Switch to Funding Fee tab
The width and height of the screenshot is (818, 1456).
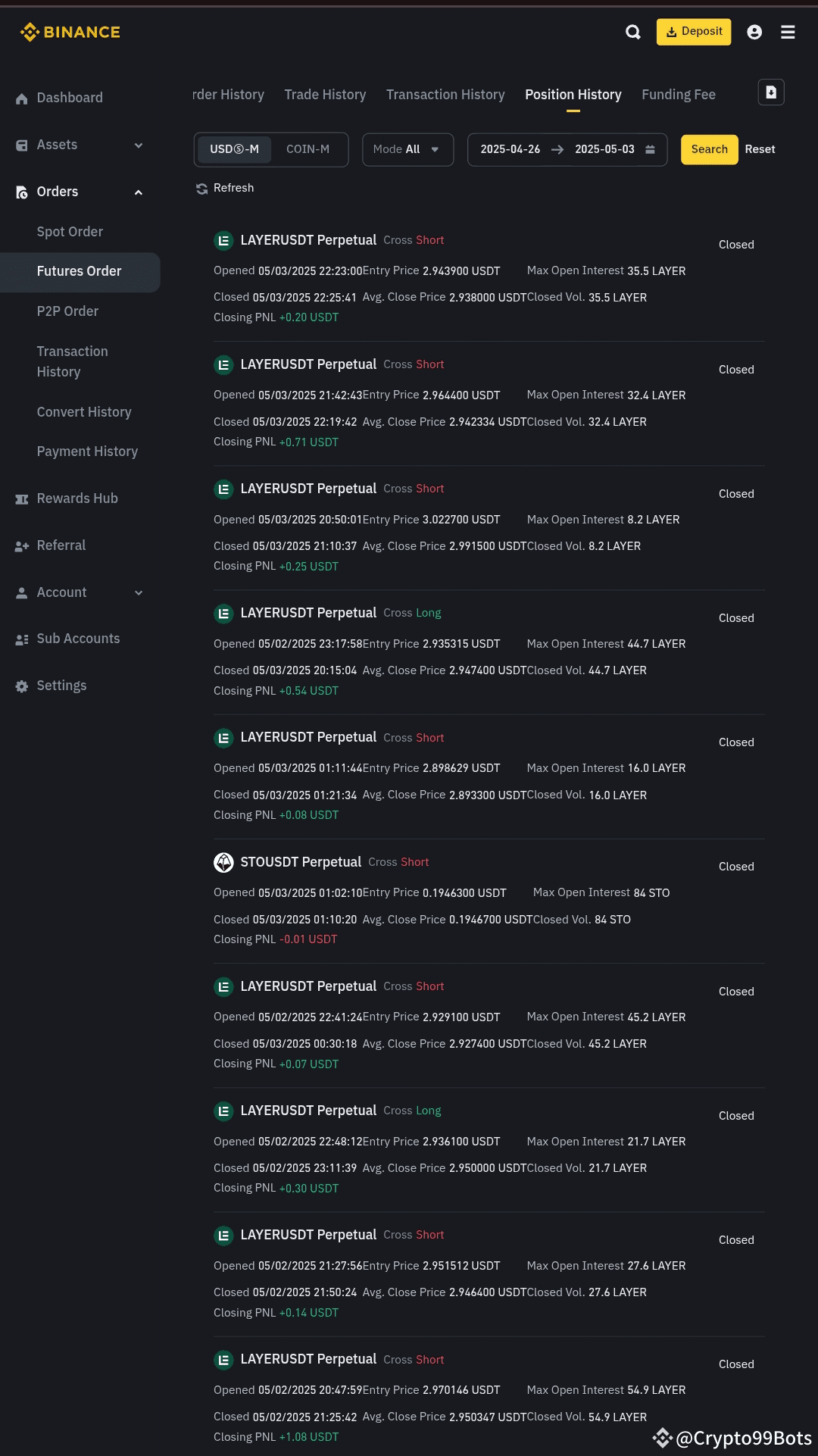[679, 95]
